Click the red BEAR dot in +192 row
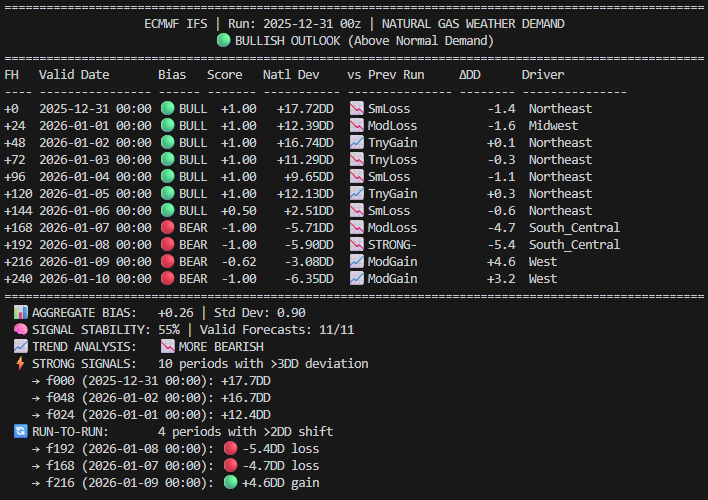This screenshot has height=500, width=708. click(168, 244)
